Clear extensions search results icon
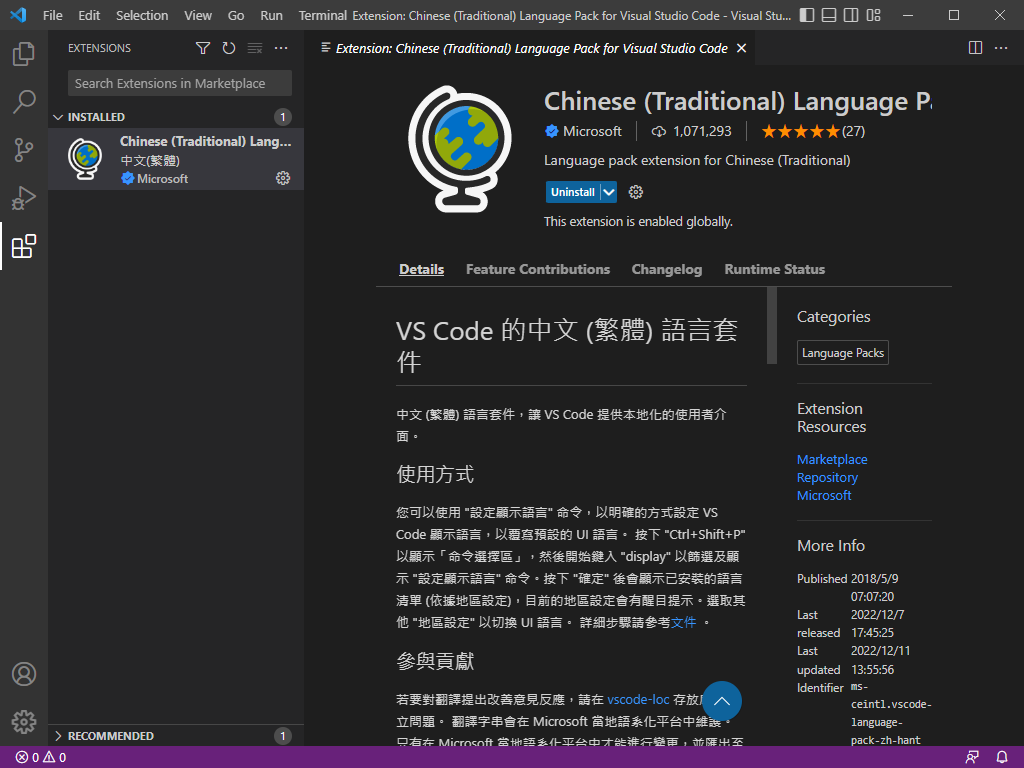Viewport: 1024px width, 768px height. [x=255, y=48]
